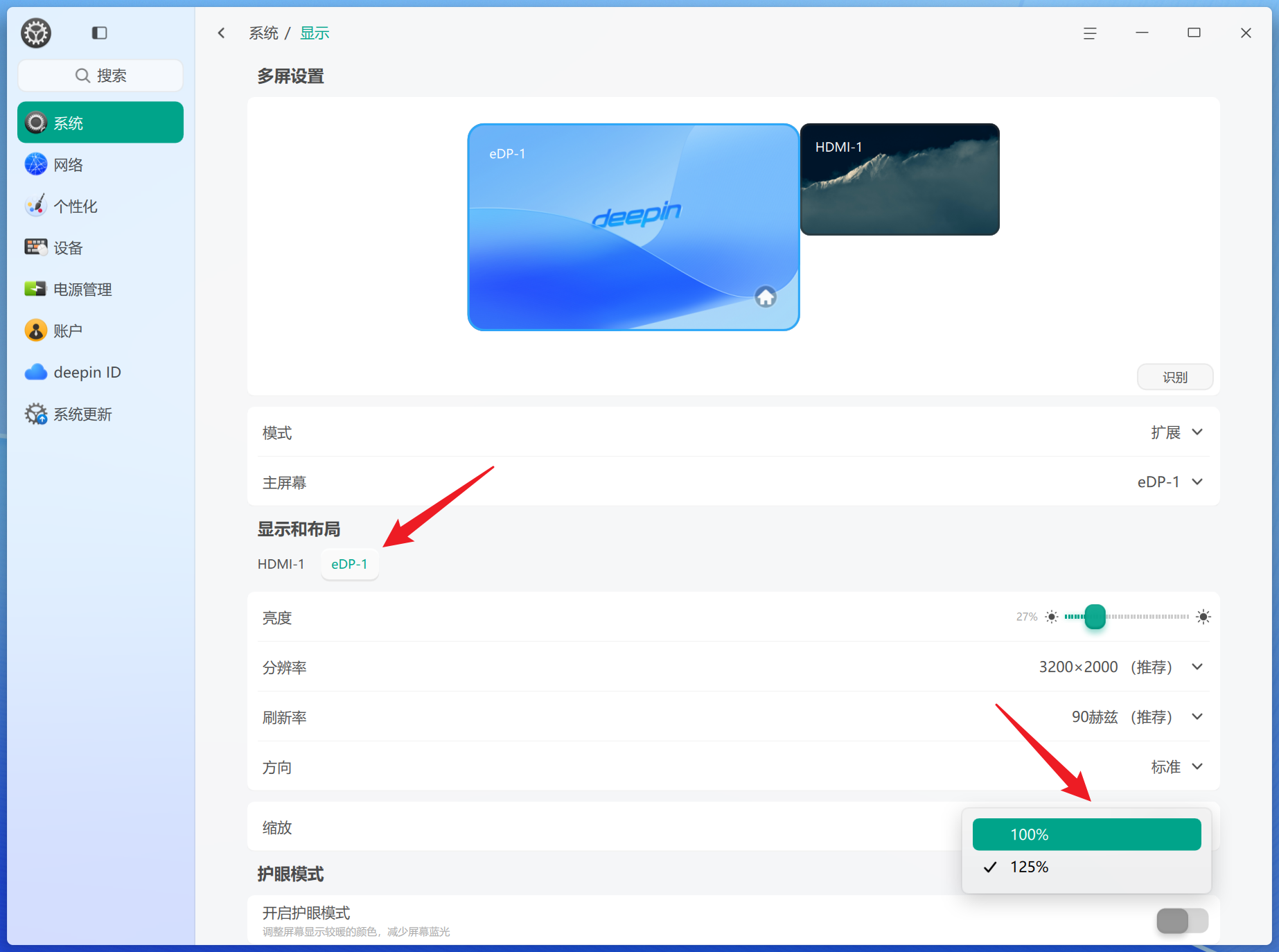This screenshot has height=952, width=1279.
Task: Click the search magnifier icon
Action: [x=82, y=76]
